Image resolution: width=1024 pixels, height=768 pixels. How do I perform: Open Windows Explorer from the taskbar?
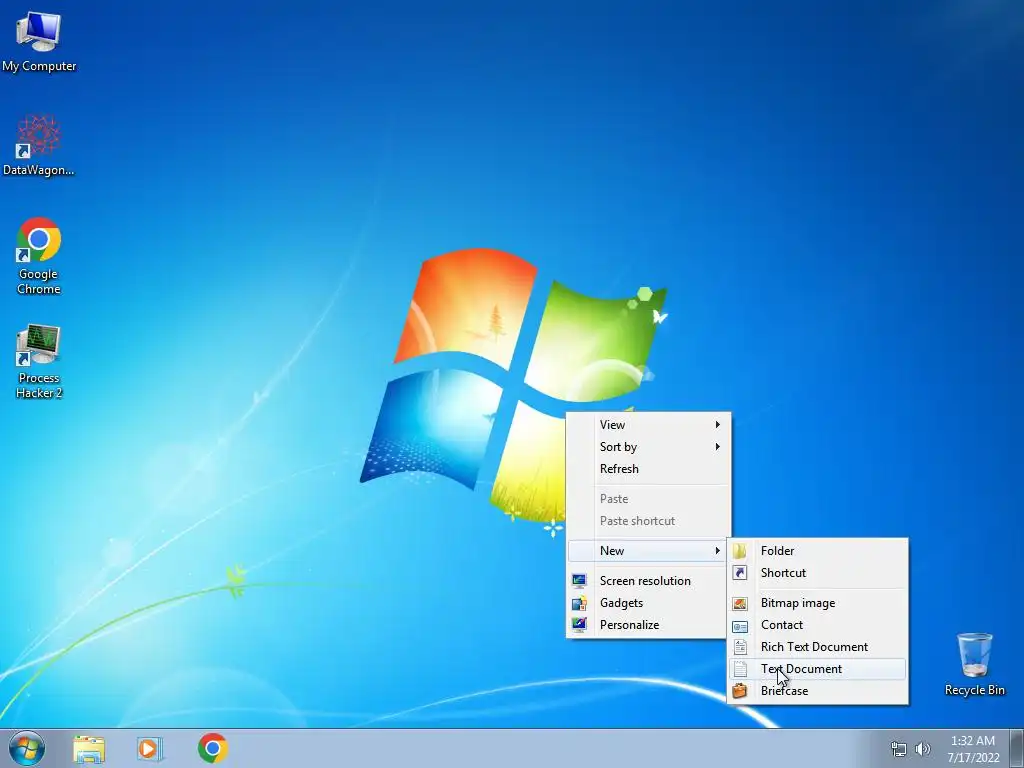coord(89,748)
